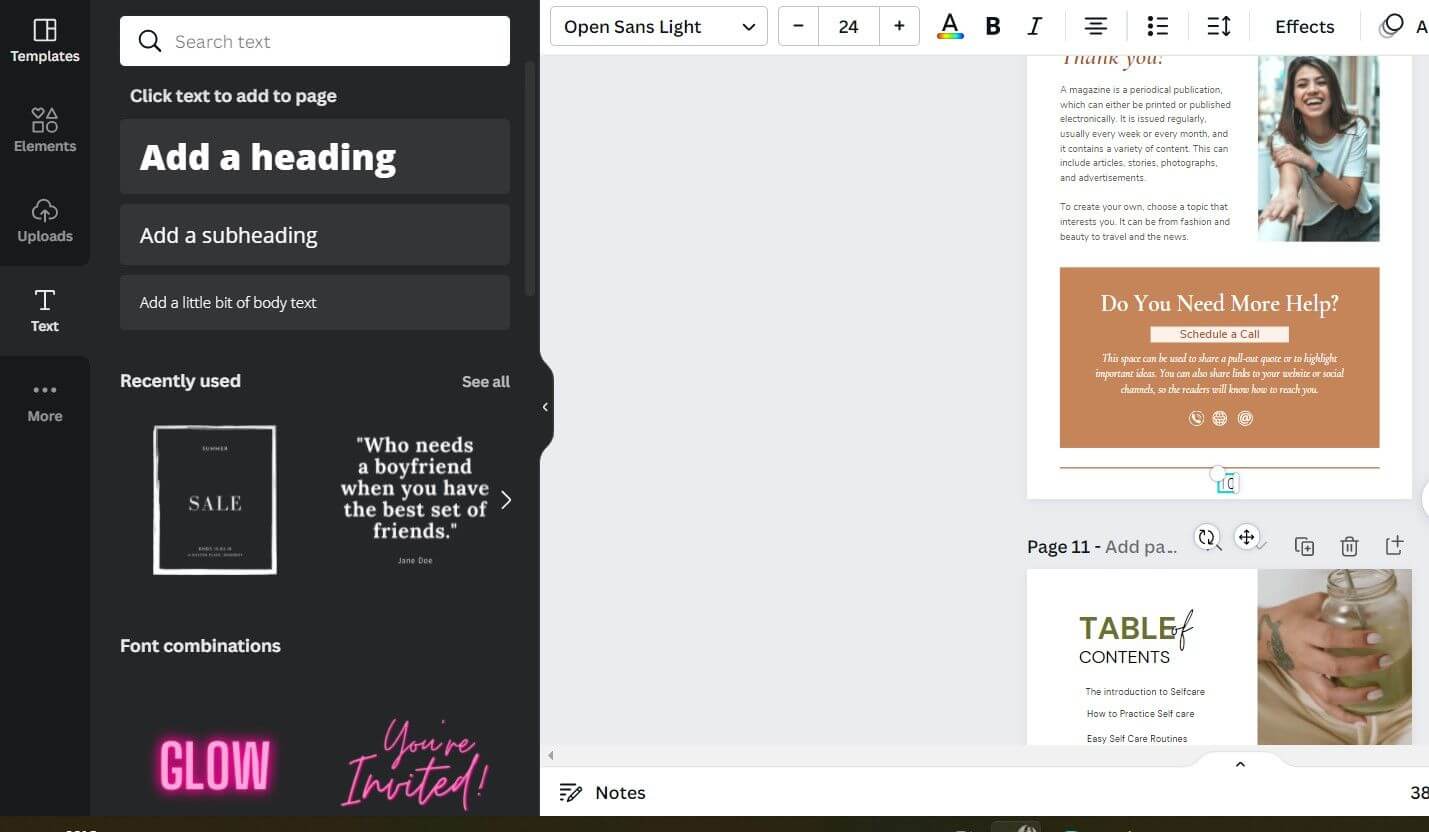This screenshot has width=1429, height=832.
Task: Open the Elements panel
Action: point(44,130)
